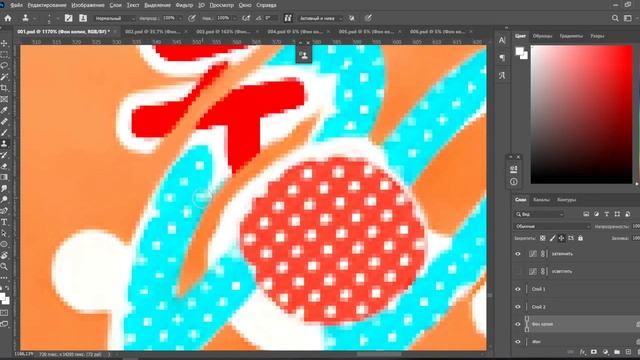Open the Нормальный blend mode dropdown in options bar
Screen dimensions: 640x360
[114, 18]
